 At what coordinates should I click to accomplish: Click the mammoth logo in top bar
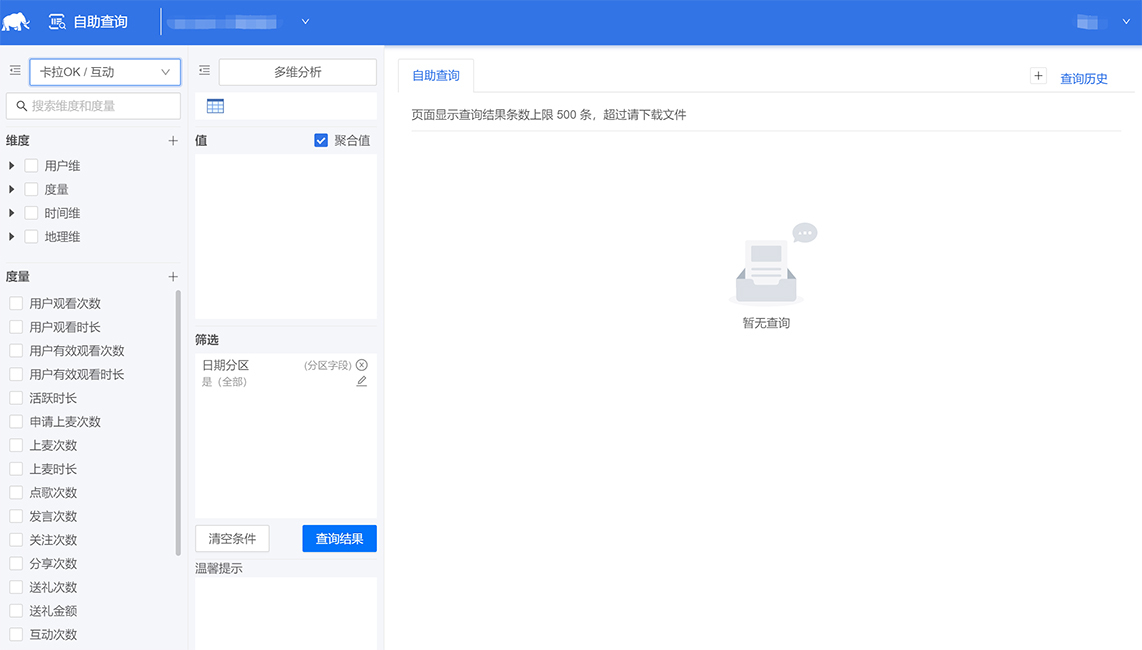click(18, 20)
